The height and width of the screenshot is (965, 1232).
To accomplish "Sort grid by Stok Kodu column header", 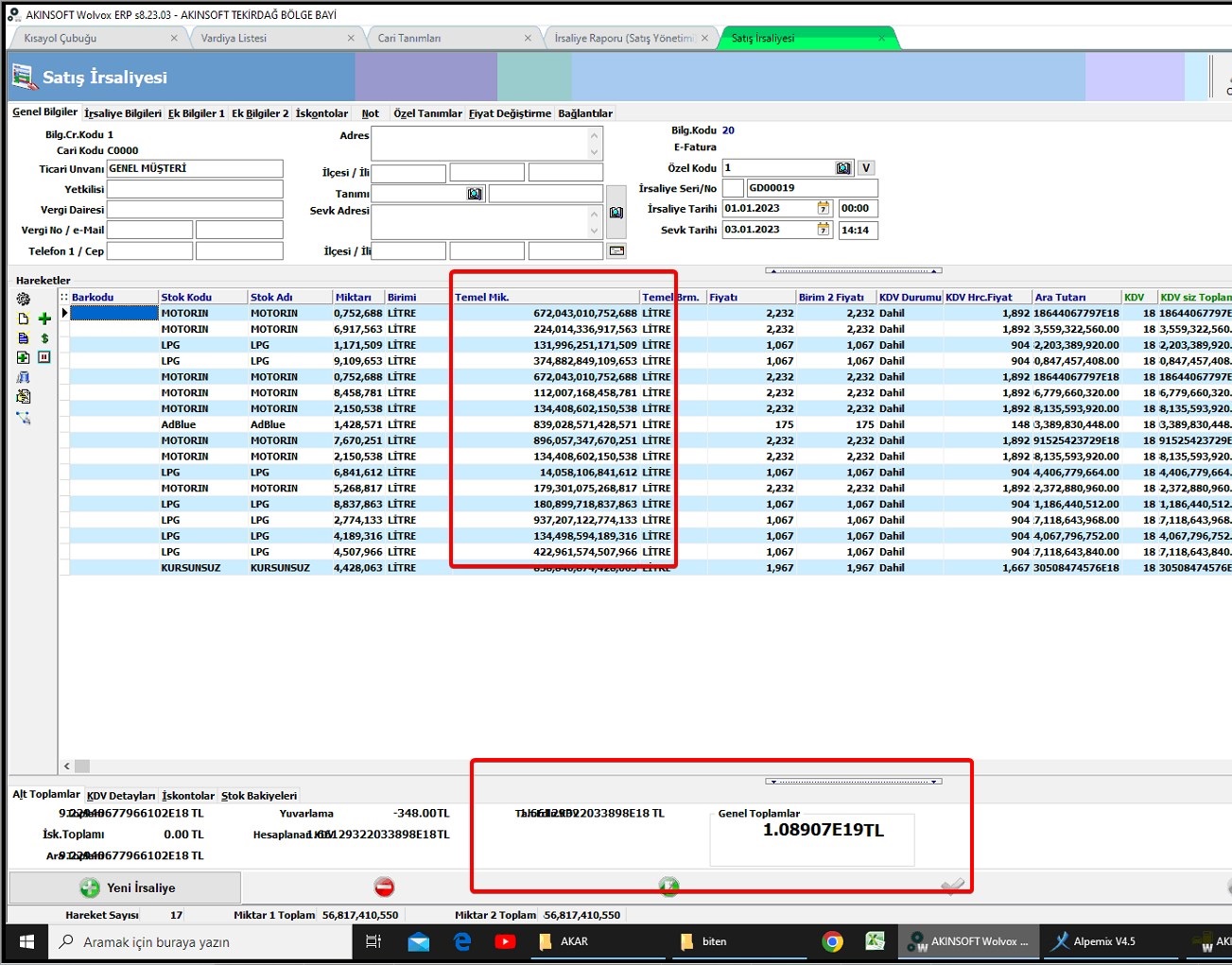I will [x=202, y=297].
